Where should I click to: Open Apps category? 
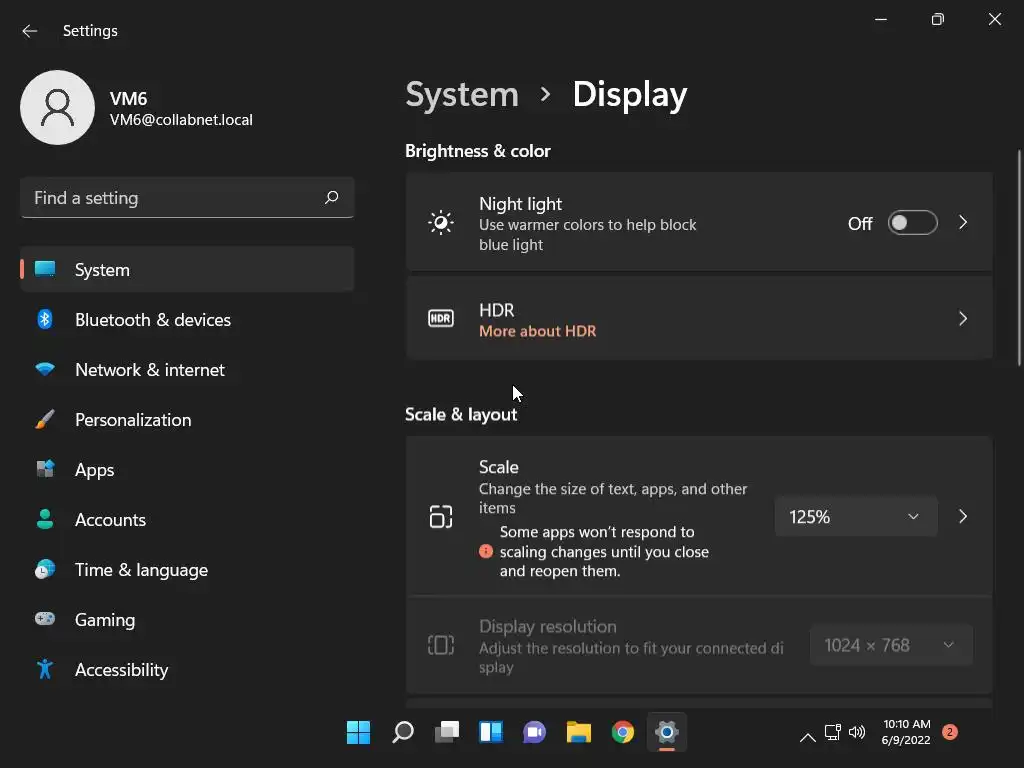point(187,470)
